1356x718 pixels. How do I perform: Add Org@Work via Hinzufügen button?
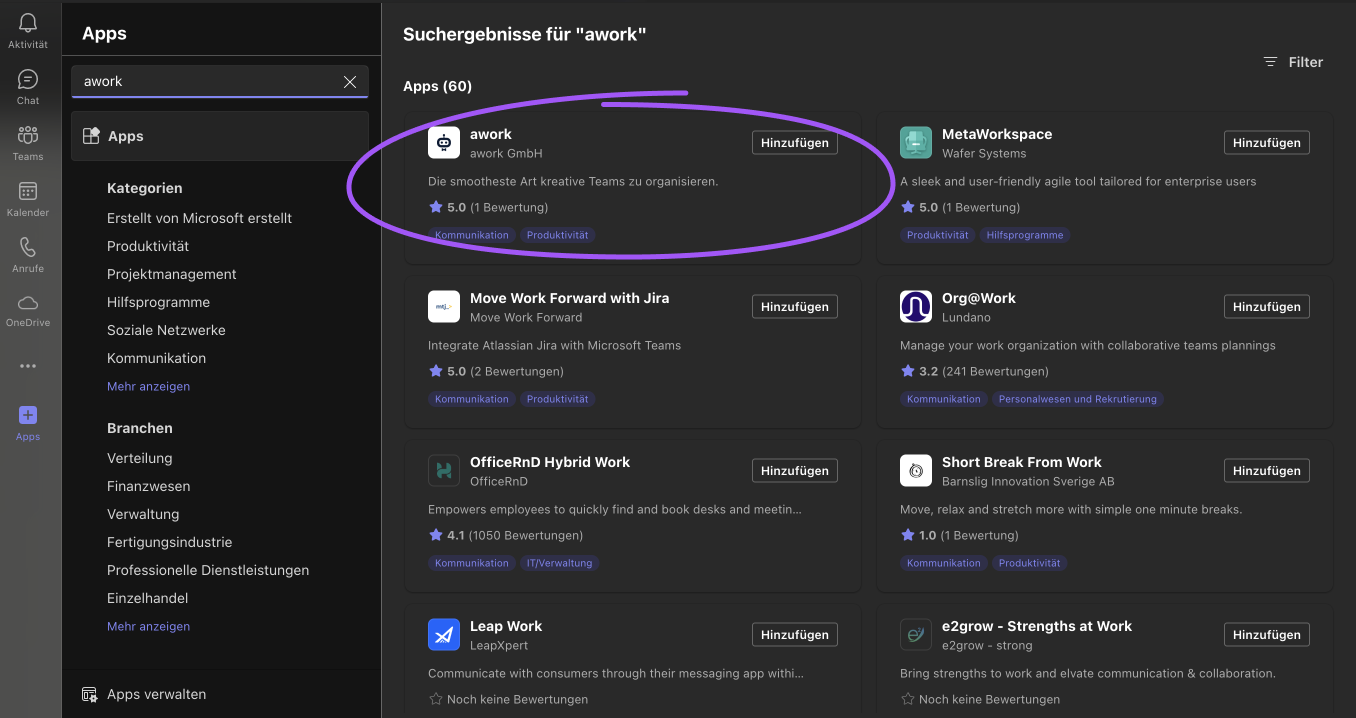(1267, 307)
